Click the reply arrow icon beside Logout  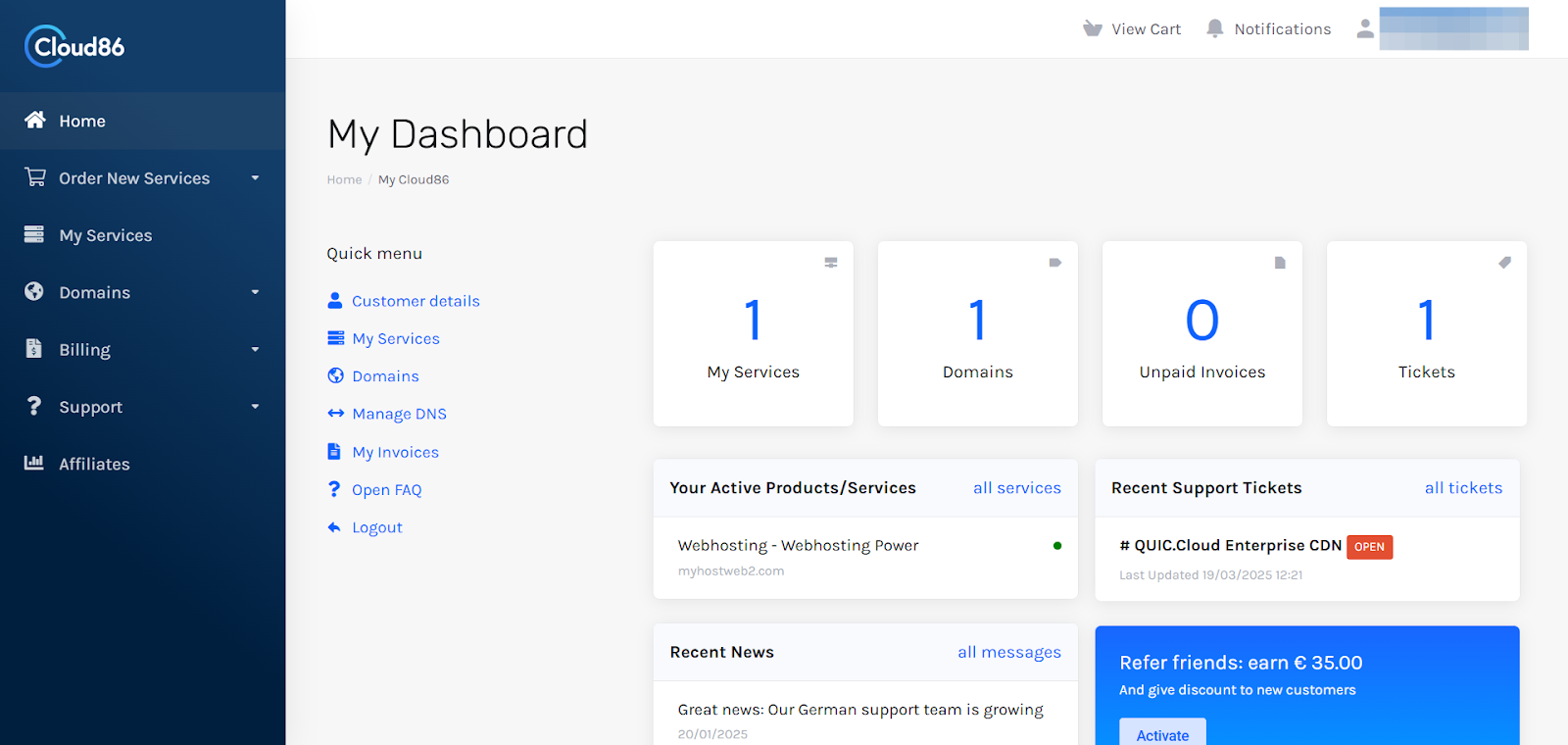coord(334,527)
